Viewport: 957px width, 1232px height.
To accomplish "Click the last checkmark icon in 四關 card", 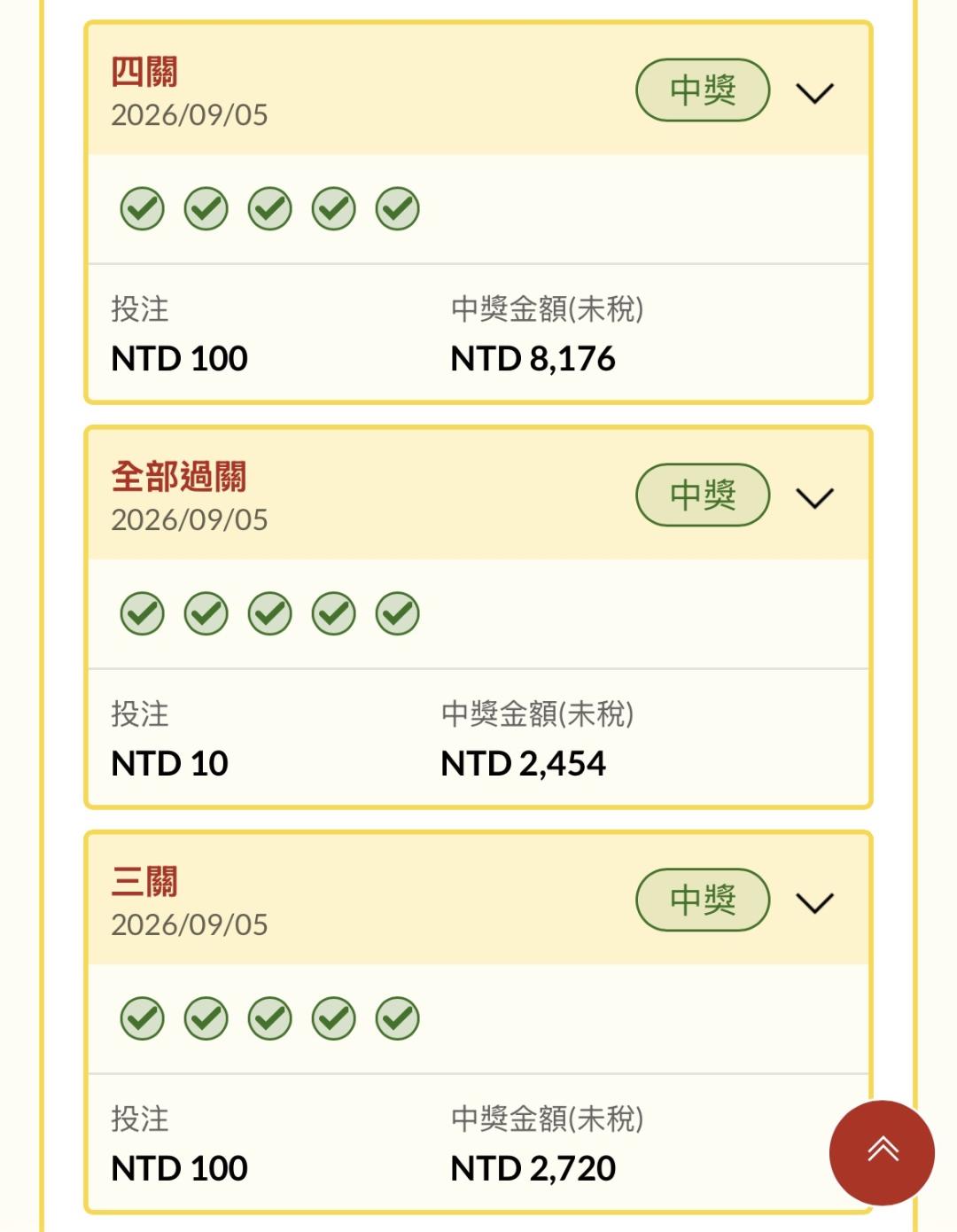I will (x=398, y=209).
